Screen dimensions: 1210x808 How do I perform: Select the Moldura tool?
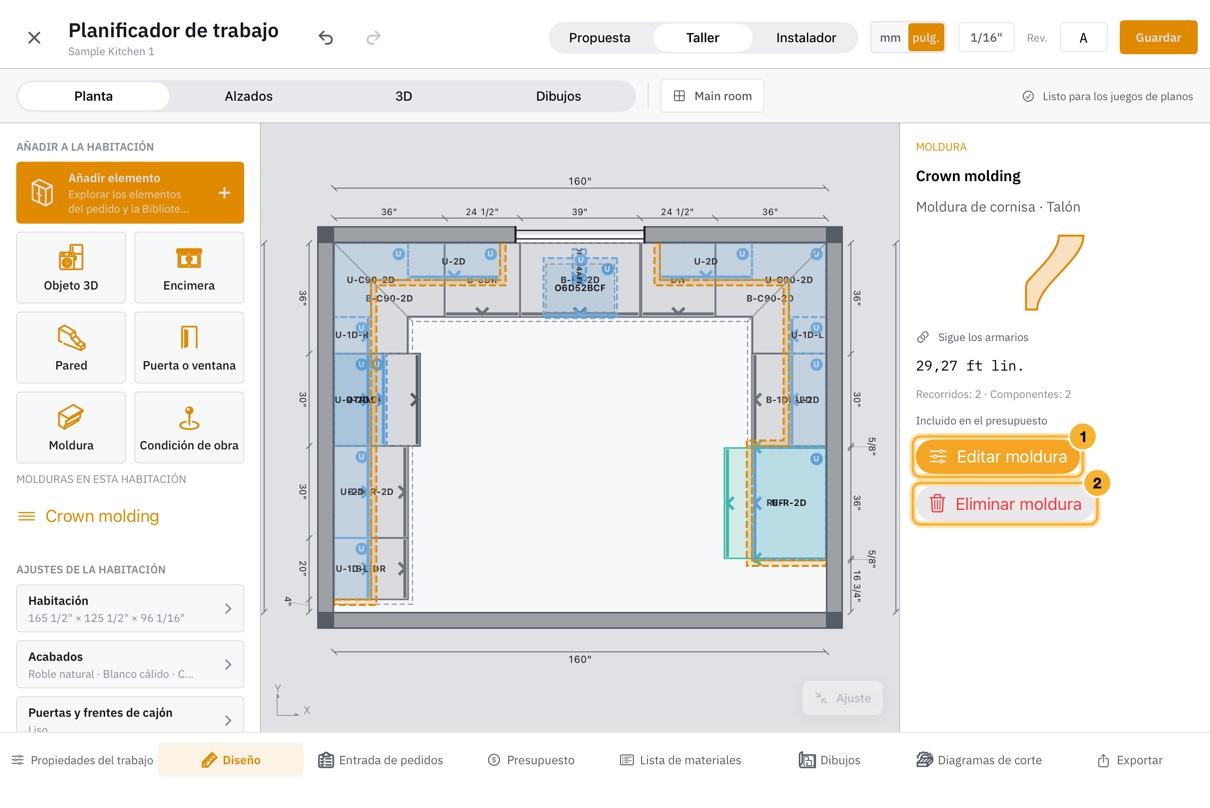[71, 428]
